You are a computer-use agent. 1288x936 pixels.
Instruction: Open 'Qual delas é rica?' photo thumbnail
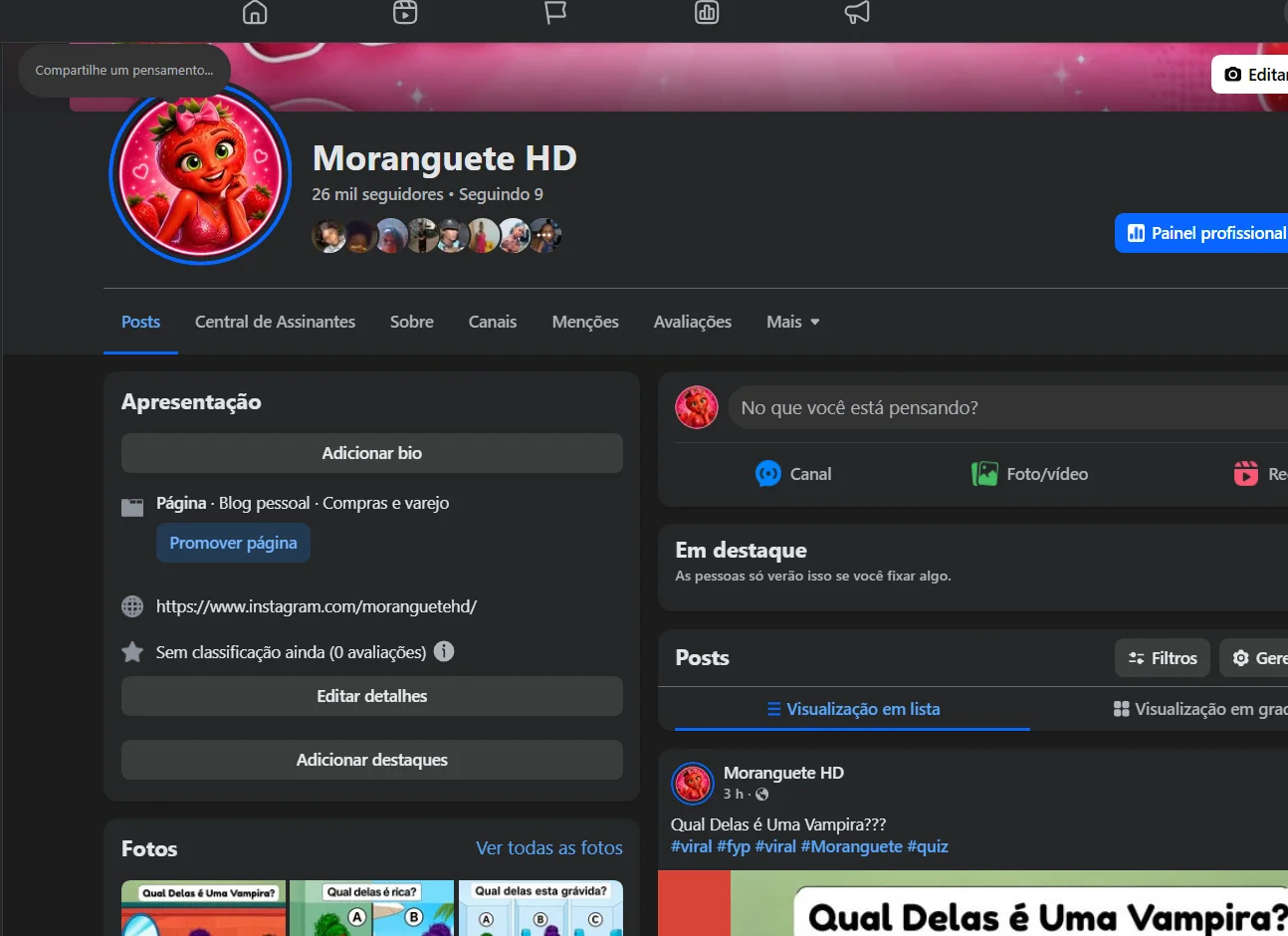coord(372,908)
